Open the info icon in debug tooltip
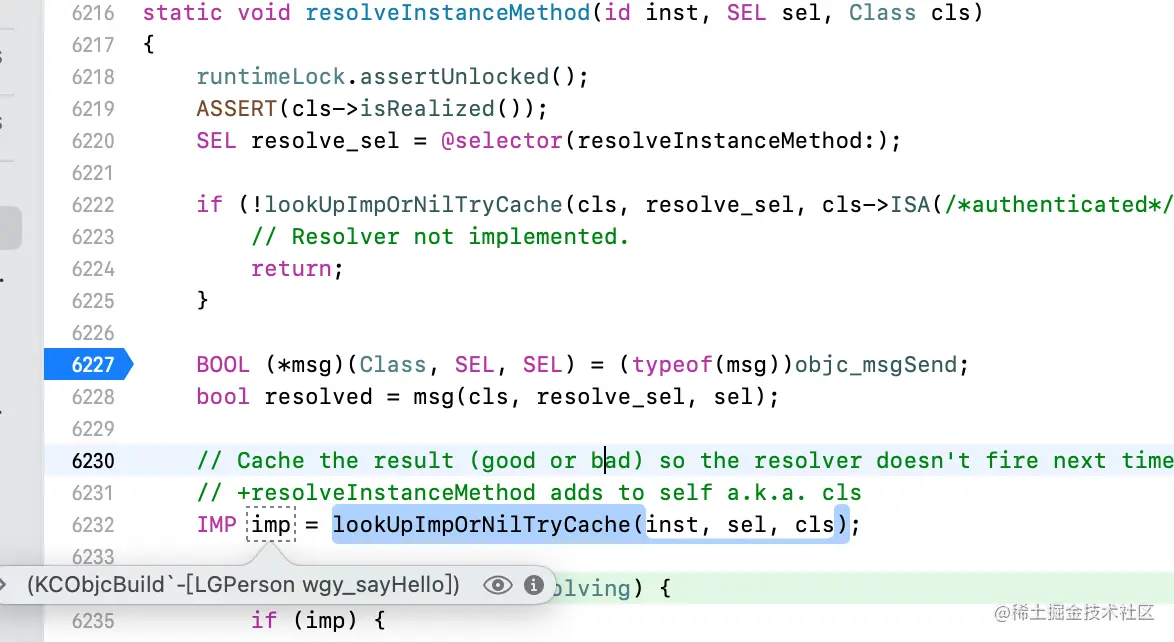This screenshot has height=642, width=1174. 534,585
